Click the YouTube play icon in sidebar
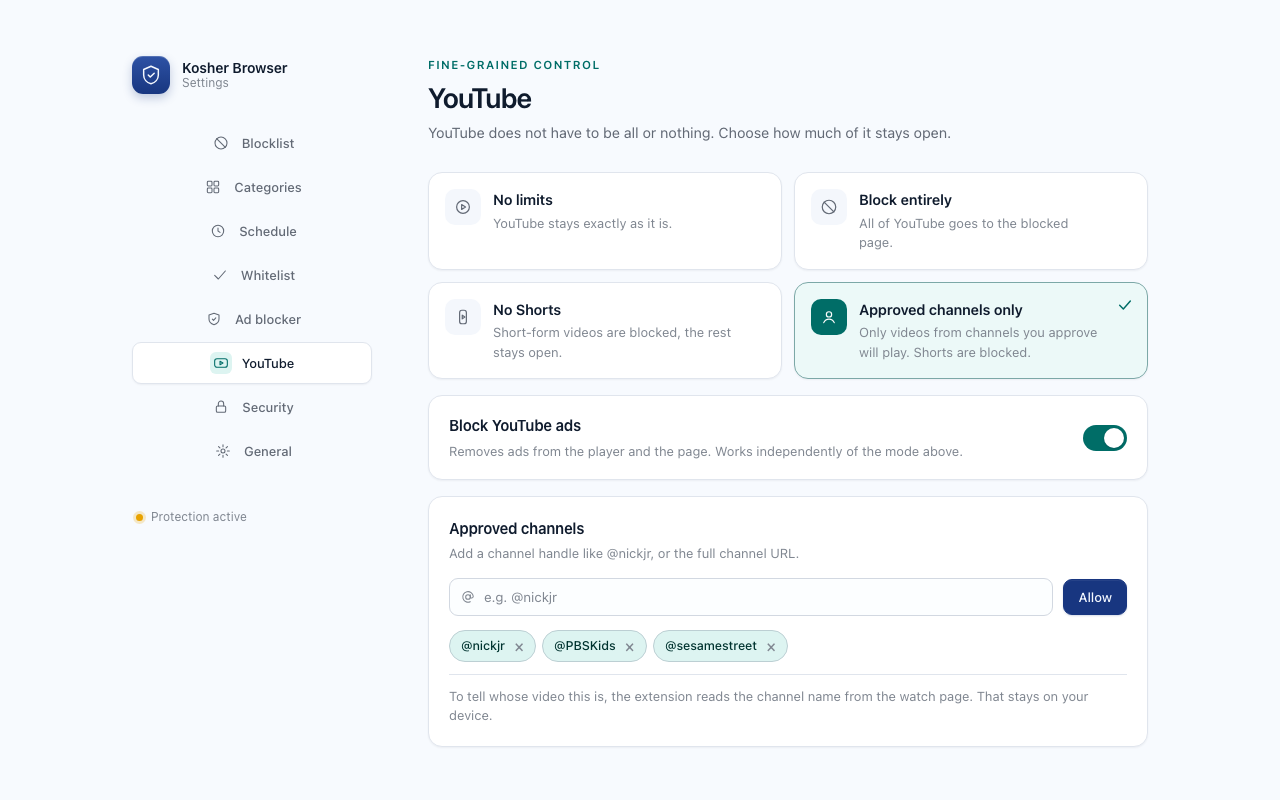 coord(221,363)
